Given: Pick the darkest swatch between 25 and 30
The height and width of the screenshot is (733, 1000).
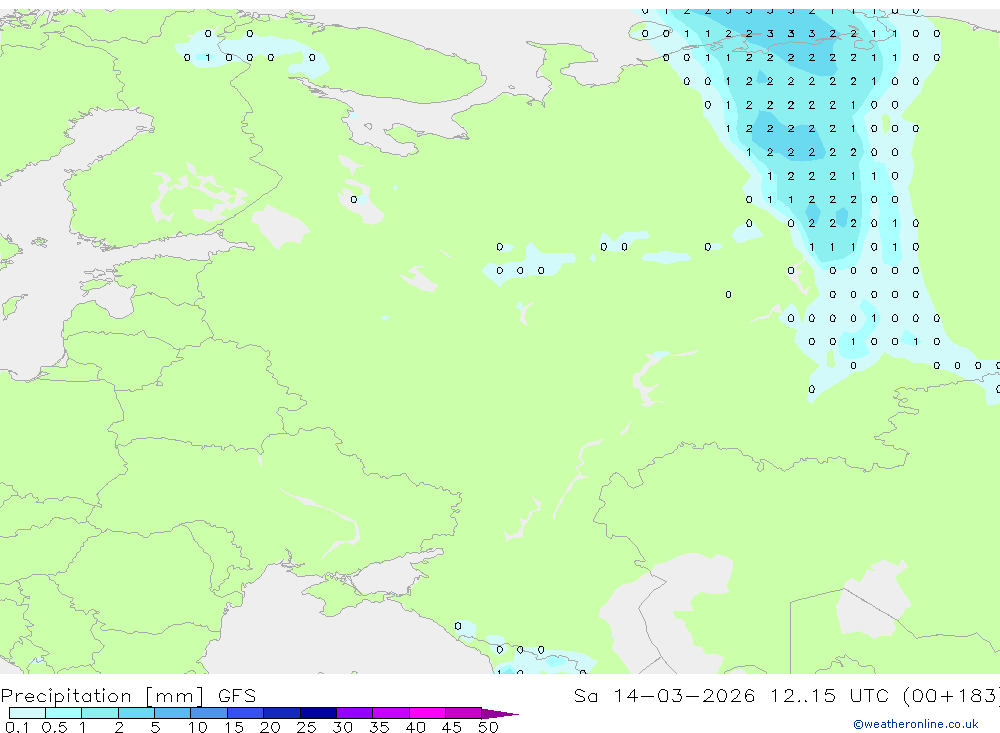Looking at the screenshot, I should 318,713.
